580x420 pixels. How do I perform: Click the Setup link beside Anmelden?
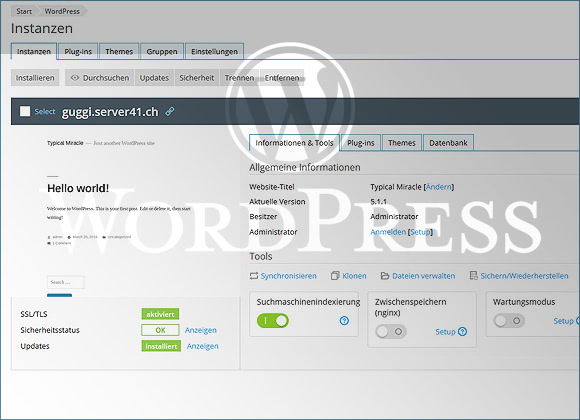(420, 232)
